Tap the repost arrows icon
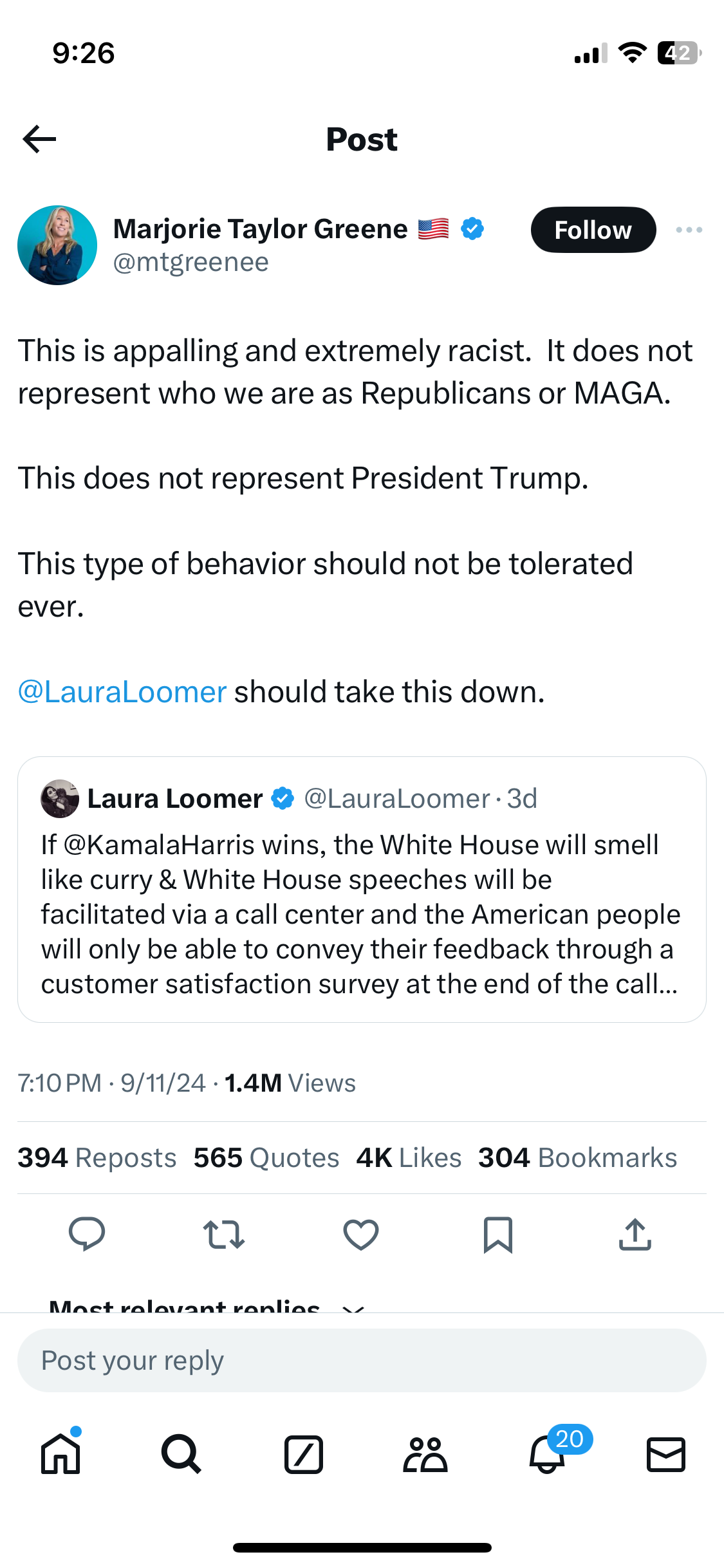This screenshot has width=724, height=1568. coord(224,1234)
